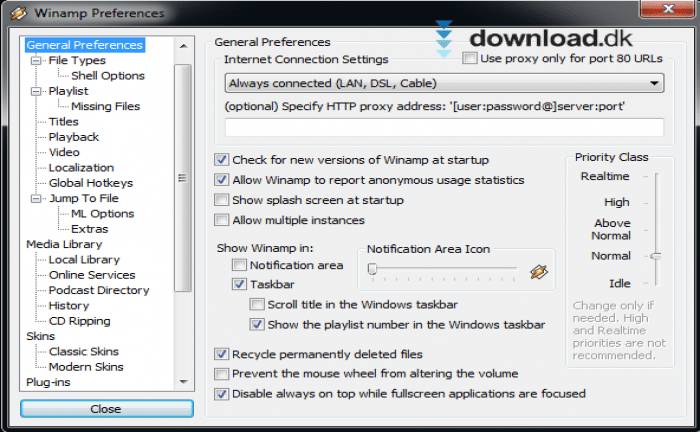Select the Skins category
This screenshot has height=432, width=700.
point(41,336)
